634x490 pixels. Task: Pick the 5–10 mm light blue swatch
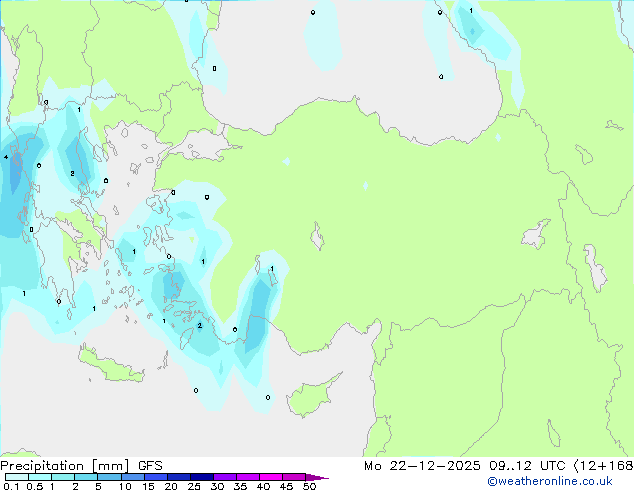pyautogui.click(x=109, y=477)
